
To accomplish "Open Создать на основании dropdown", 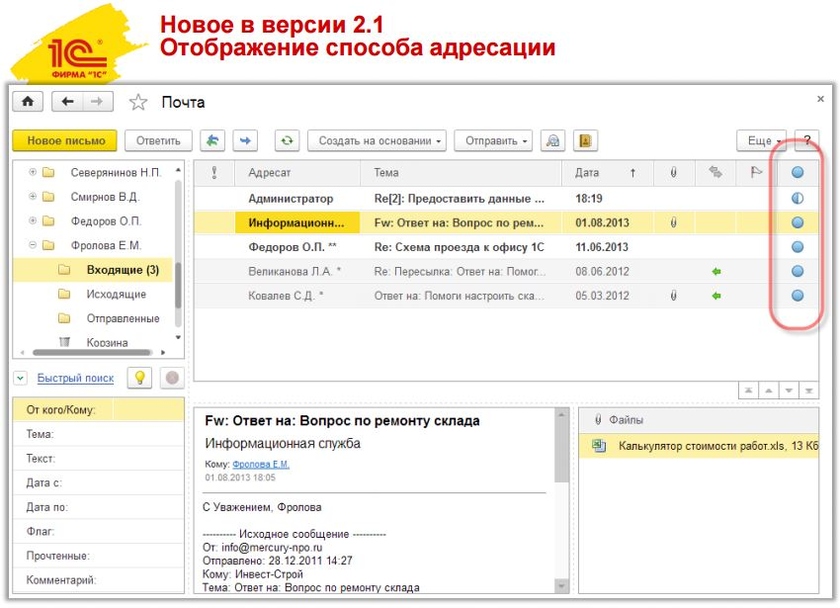I will (x=377, y=141).
